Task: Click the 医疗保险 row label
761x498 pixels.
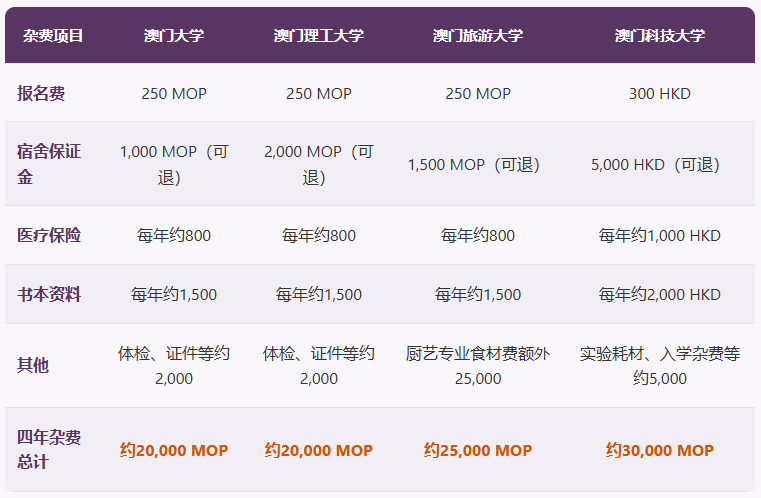Action: click(49, 236)
